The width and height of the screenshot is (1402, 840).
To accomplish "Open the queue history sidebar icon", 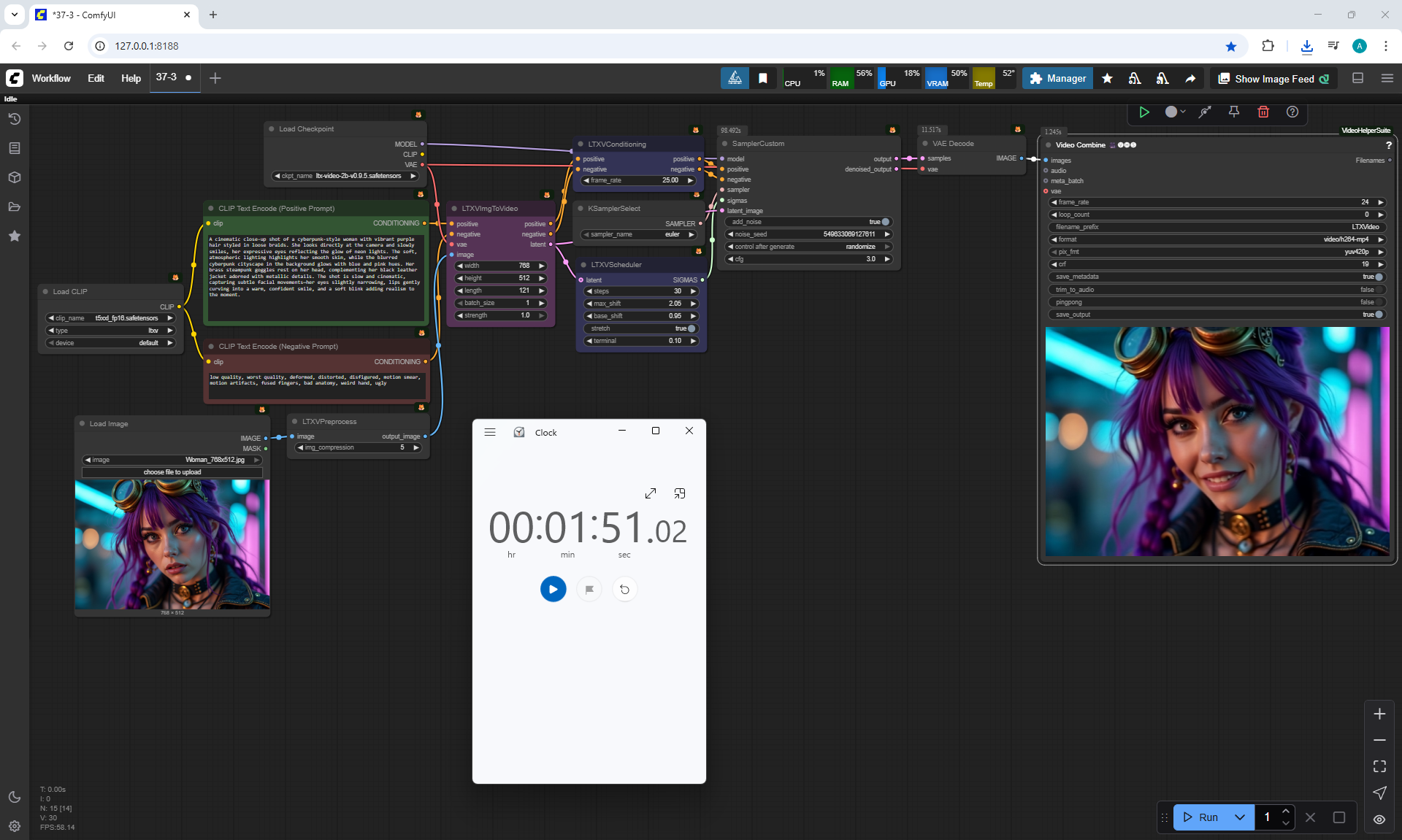I will click(x=14, y=119).
